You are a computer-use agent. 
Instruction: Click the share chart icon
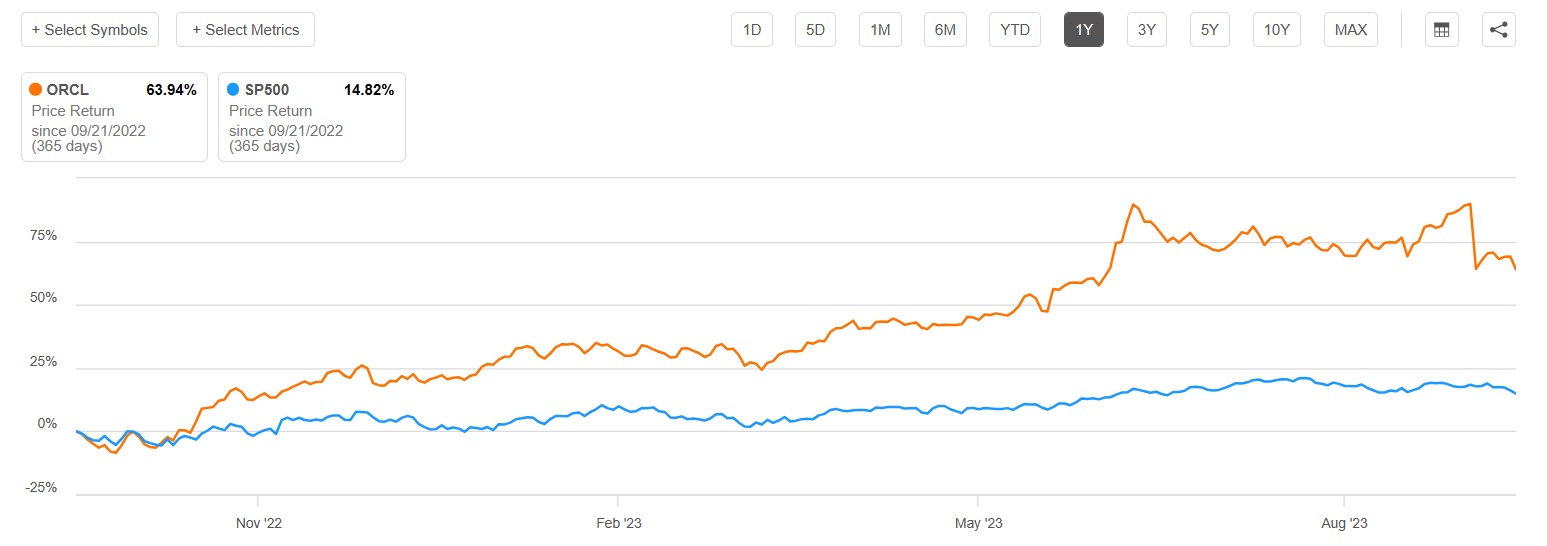pyautogui.click(x=1498, y=30)
